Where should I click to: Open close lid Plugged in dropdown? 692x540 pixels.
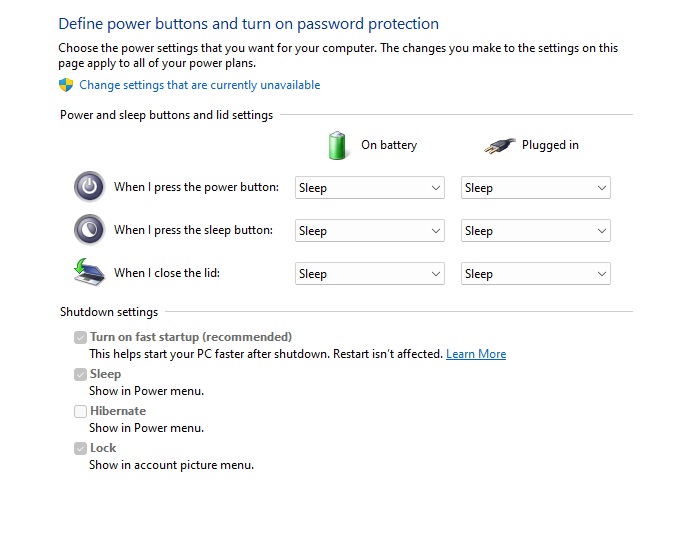[x=535, y=274]
